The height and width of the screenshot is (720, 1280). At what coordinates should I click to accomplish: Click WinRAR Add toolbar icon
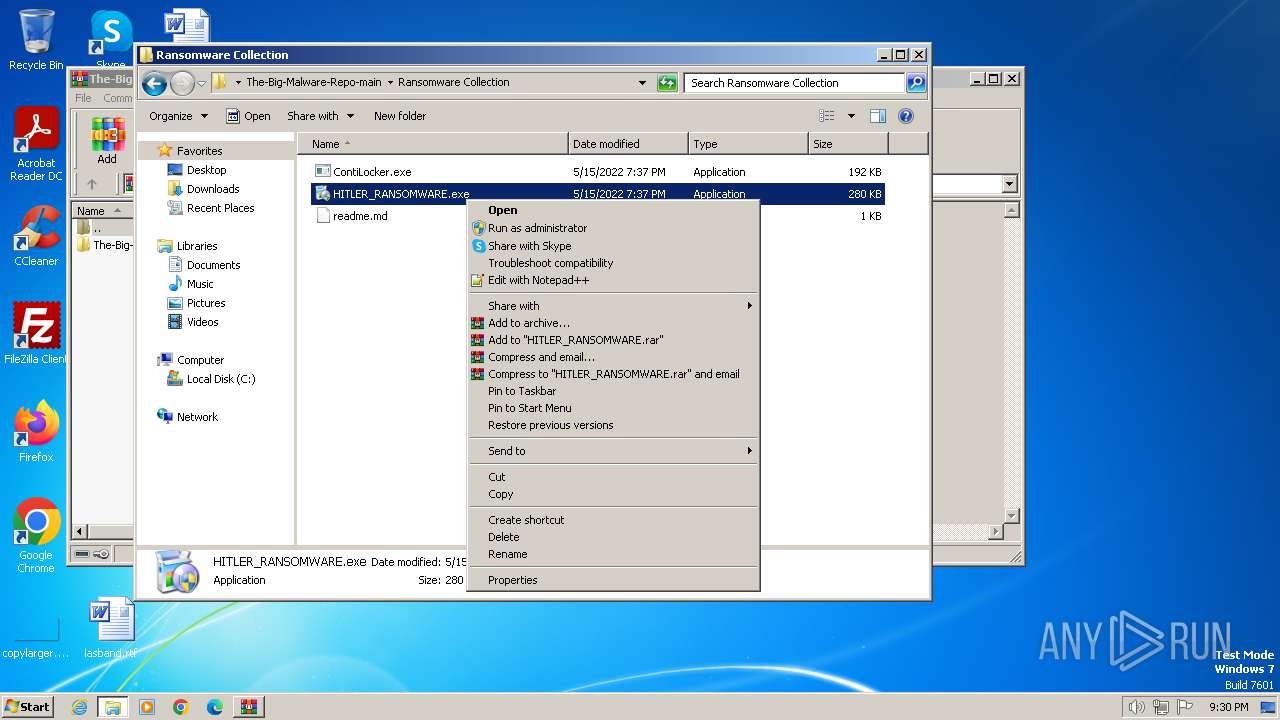point(107,140)
